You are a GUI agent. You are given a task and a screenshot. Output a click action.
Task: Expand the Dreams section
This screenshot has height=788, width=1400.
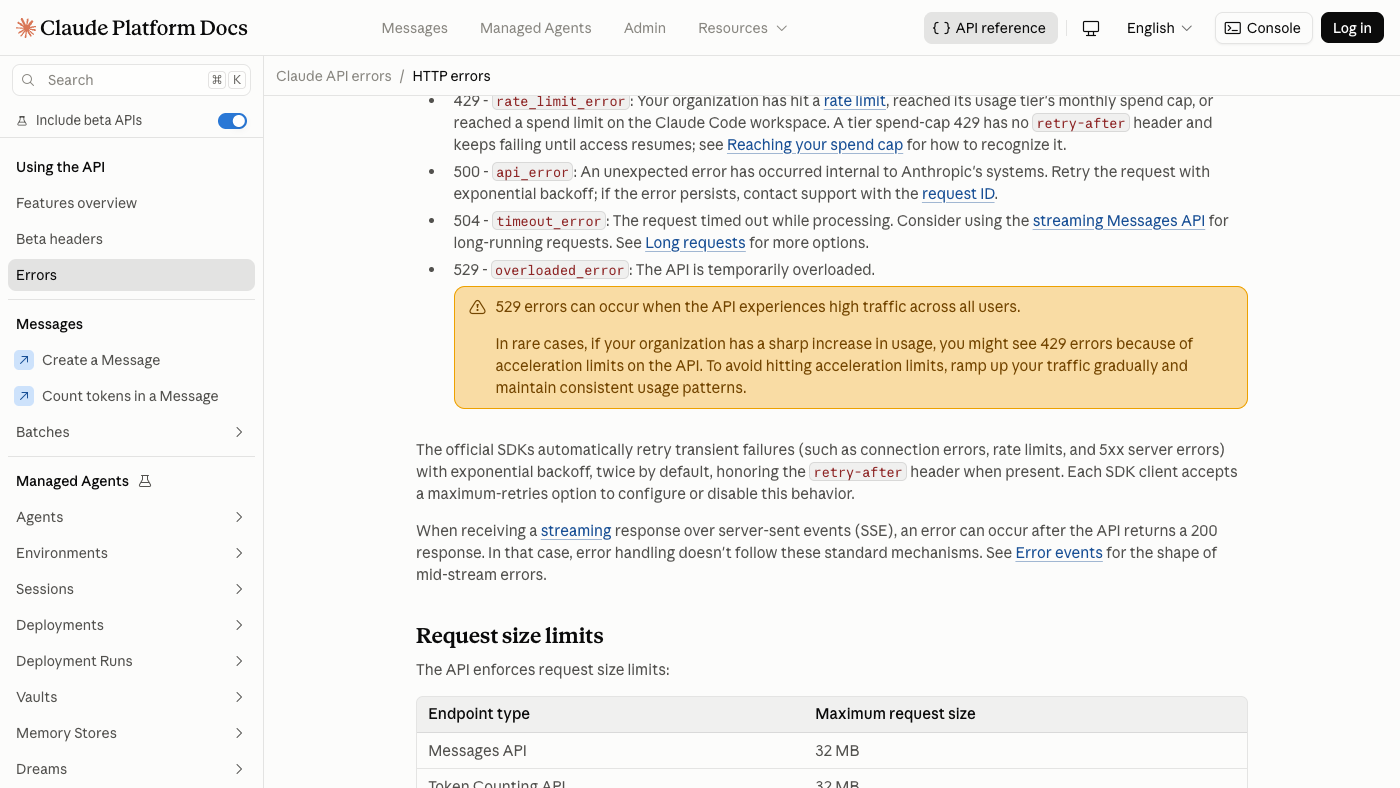(x=131, y=769)
